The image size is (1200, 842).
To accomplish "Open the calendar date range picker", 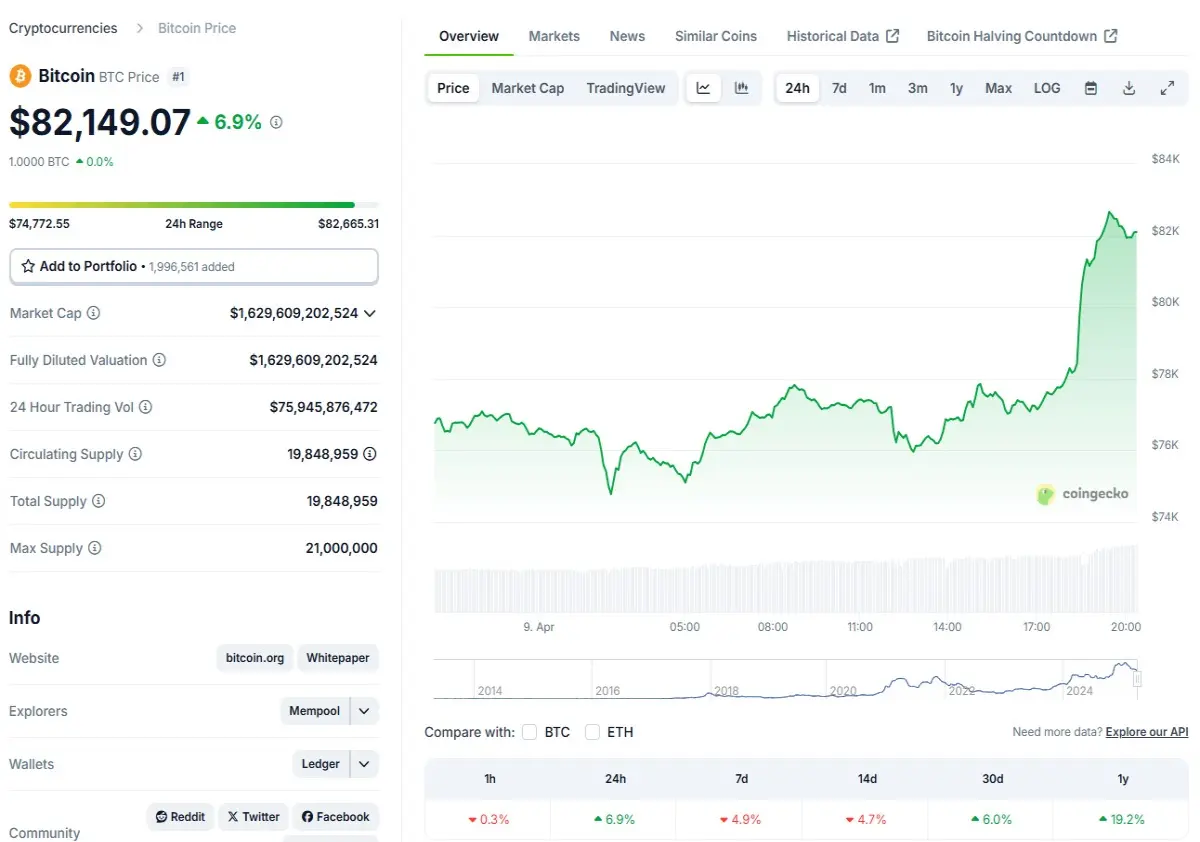I will [1091, 88].
